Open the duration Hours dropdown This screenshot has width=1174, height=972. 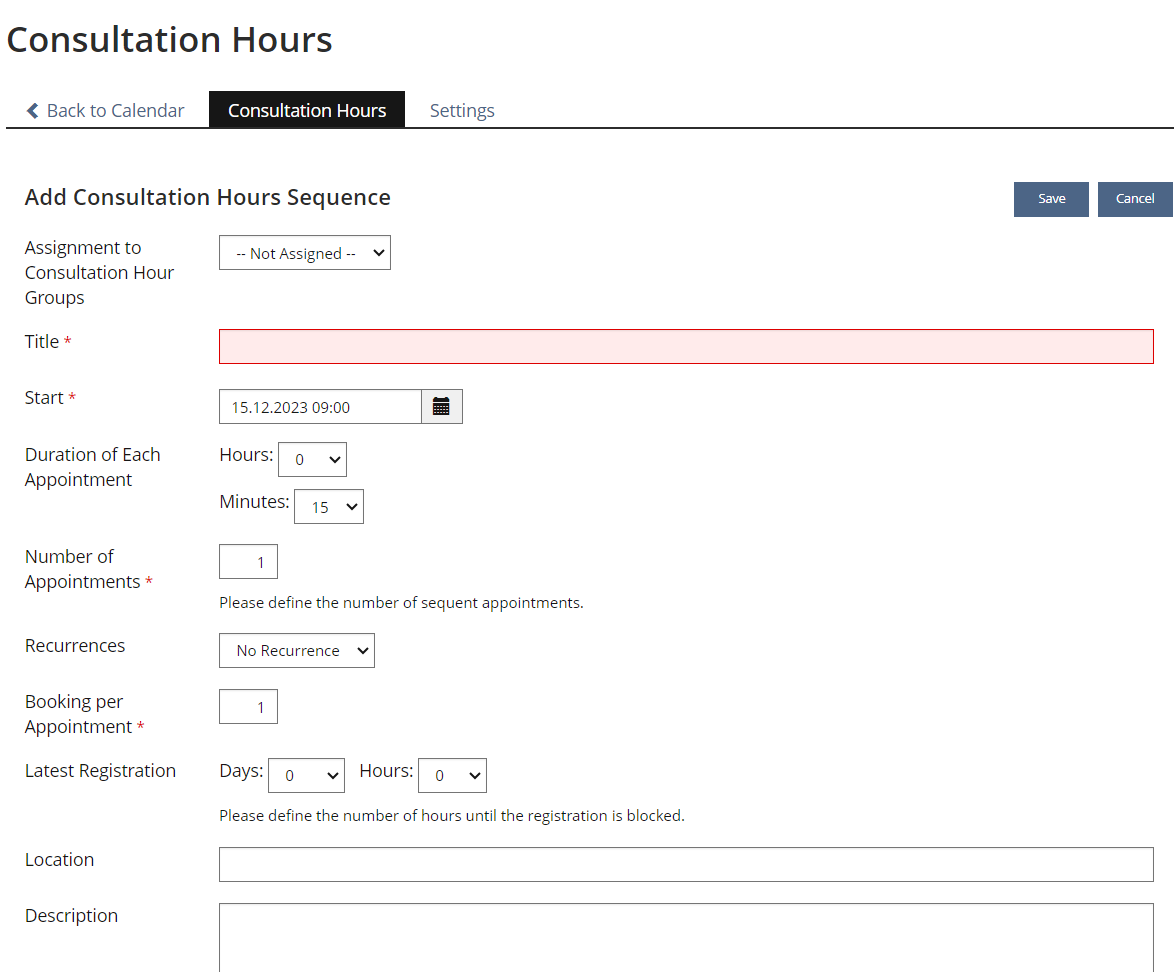(x=312, y=460)
